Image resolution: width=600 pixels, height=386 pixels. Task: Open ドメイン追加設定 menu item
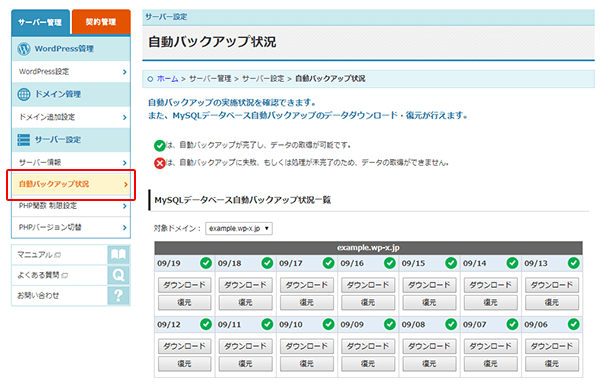[71, 117]
